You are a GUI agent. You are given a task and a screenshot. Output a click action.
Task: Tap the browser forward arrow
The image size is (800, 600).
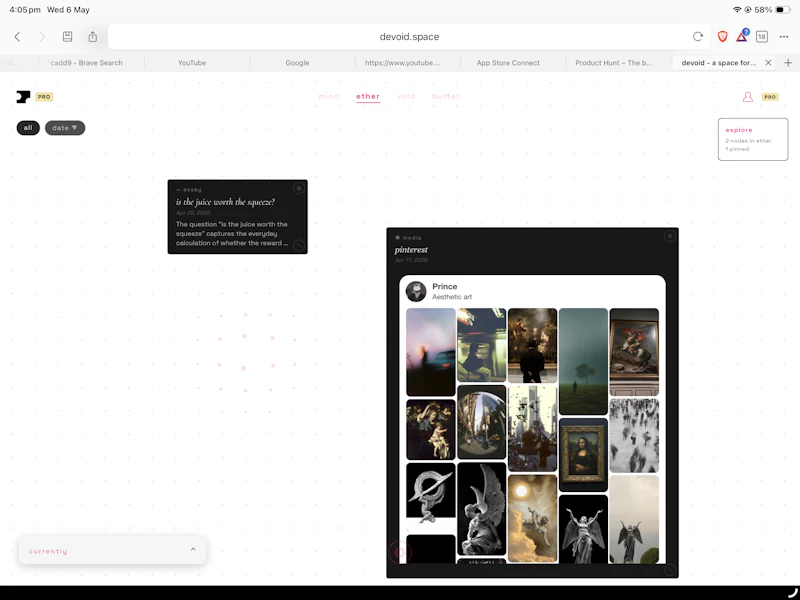click(x=42, y=37)
